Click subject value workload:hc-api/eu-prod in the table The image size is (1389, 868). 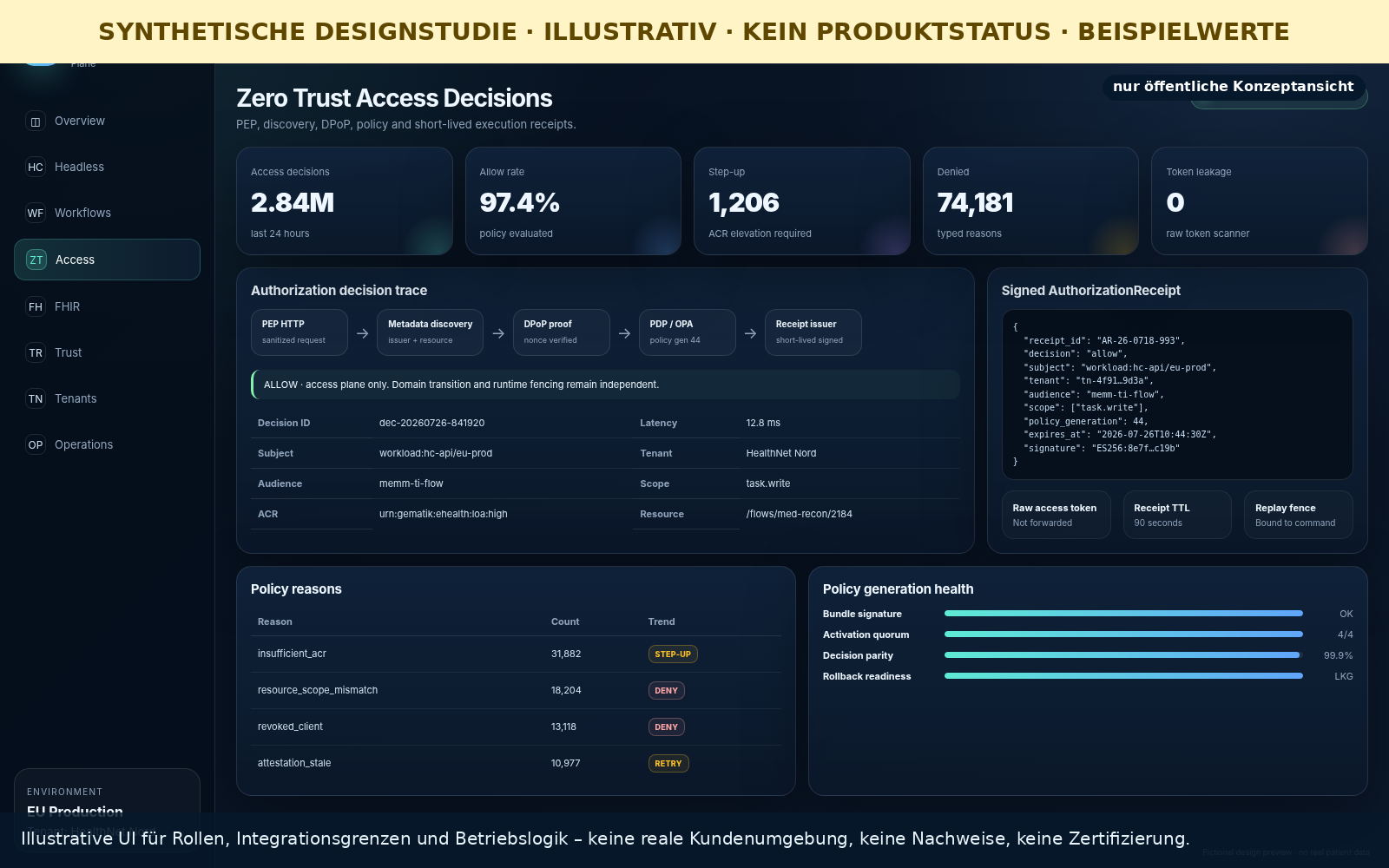pos(436,454)
